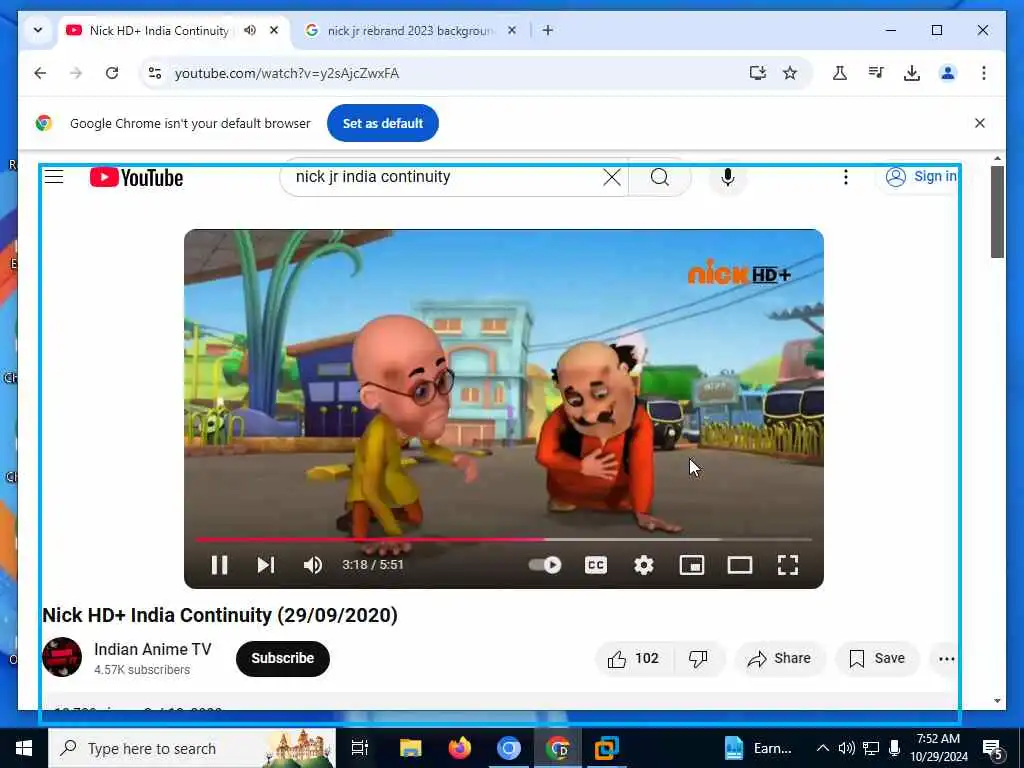Viewport: 1024px width, 768px height.
Task: Enter full screen video mode
Action: (788, 565)
